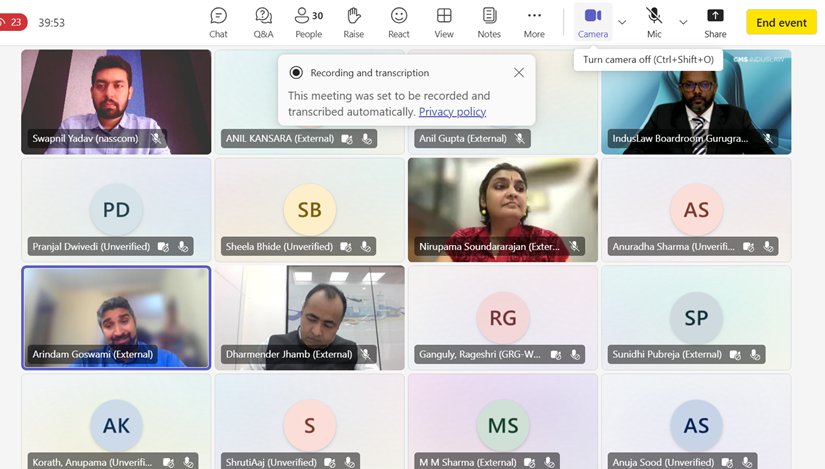Click the recording indicator icon in notification

pyautogui.click(x=296, y=73)
